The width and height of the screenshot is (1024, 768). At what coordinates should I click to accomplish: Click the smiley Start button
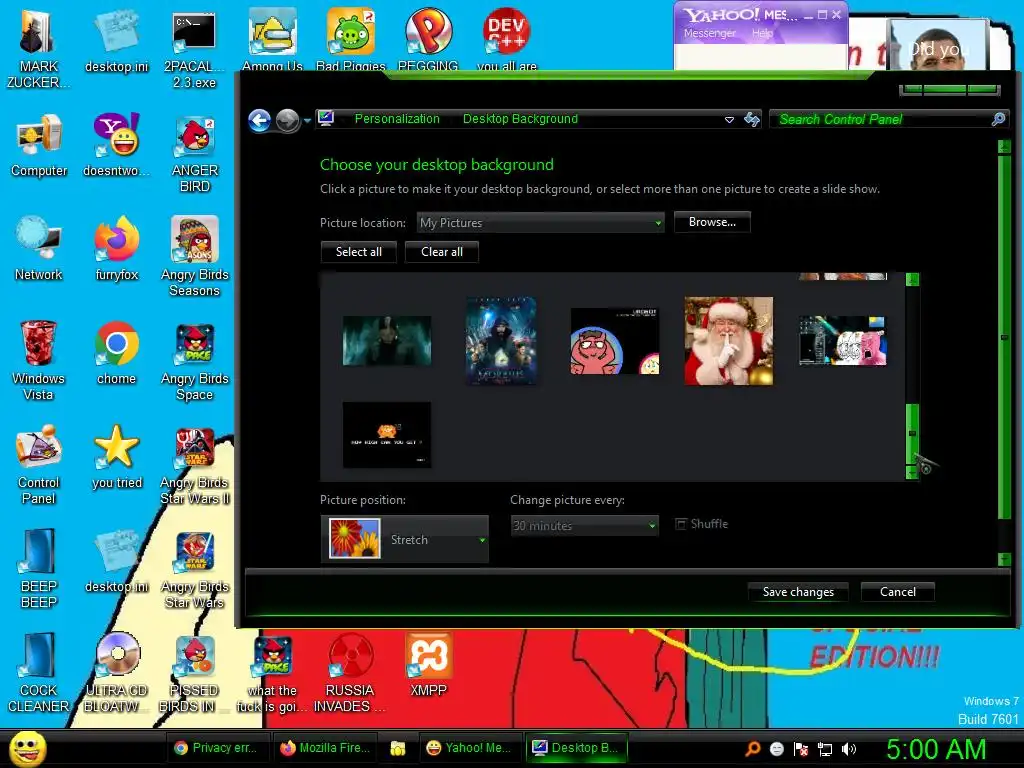27,748
